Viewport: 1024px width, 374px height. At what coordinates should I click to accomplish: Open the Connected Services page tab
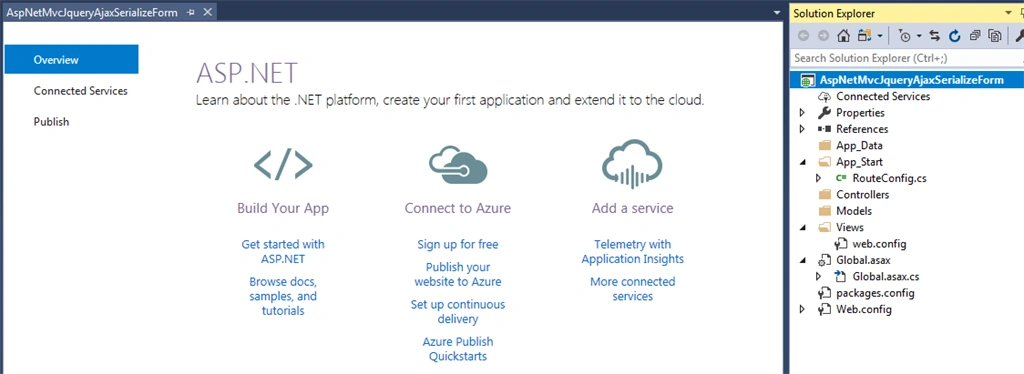81,91
